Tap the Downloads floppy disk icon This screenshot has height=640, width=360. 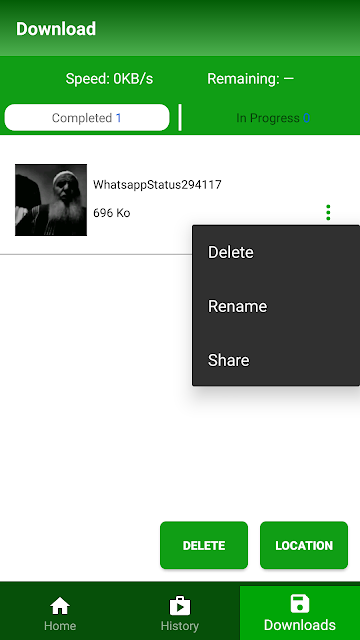pos(300,604)
